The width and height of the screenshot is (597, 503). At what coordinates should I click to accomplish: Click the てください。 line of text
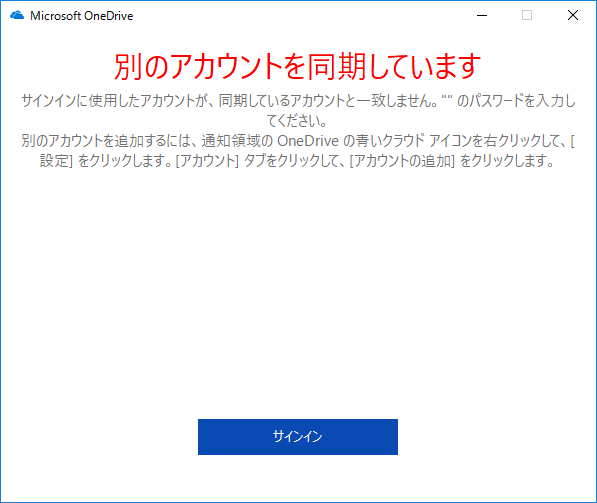click(x=297, y=121)
